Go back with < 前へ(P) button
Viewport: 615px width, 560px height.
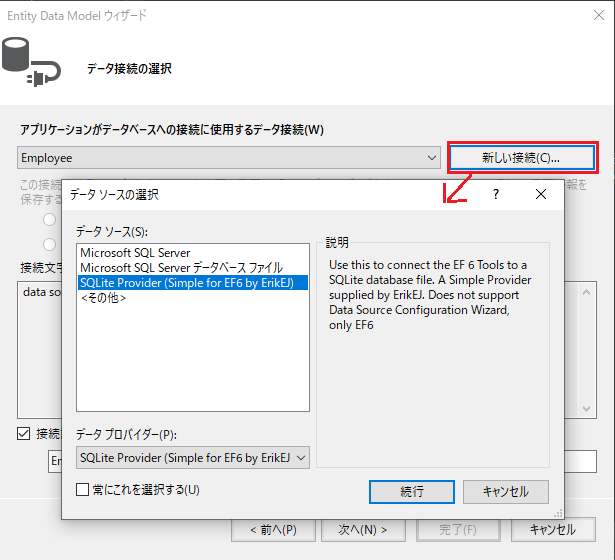click(273, 530)
